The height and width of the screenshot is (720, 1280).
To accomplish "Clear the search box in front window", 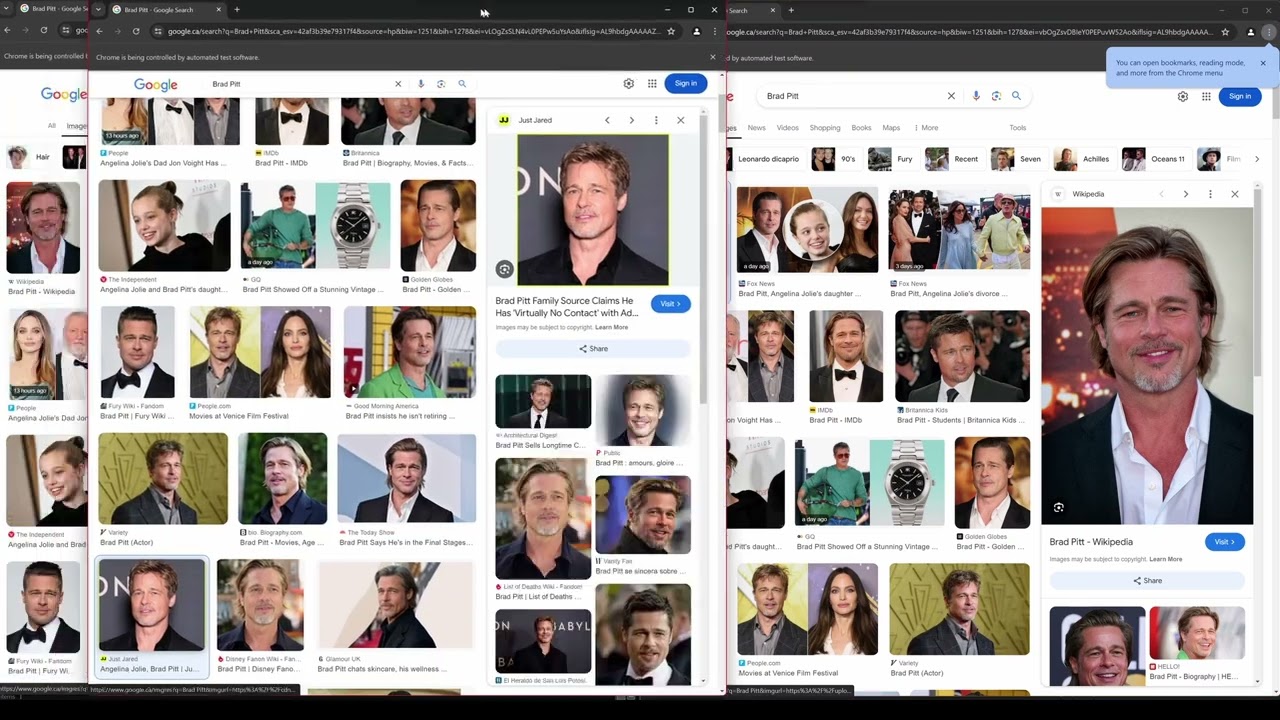I will click(x=398, y=84).
